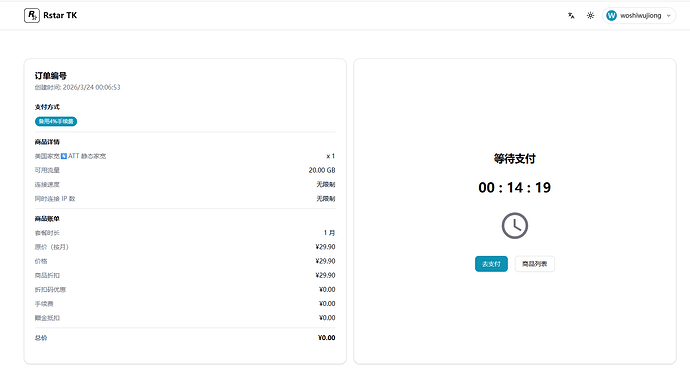Click the small blue icon before ATT

(x=64, y=156)
